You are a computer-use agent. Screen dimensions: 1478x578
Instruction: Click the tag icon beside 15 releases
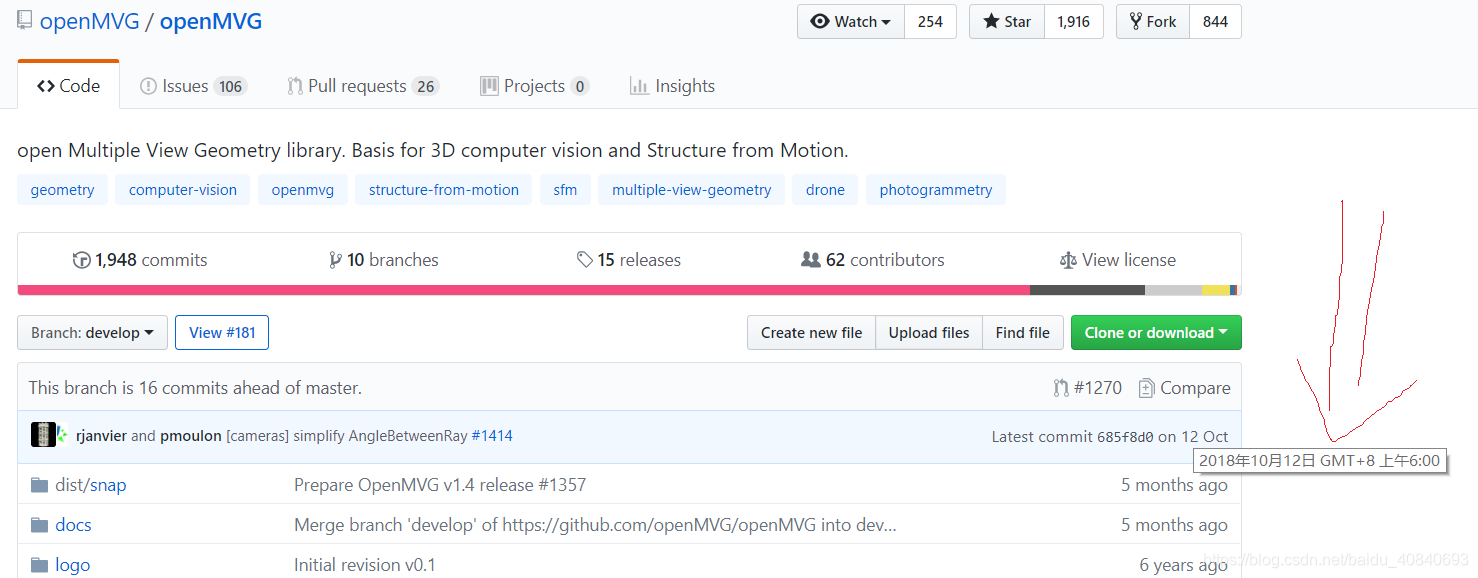[584, 260]
